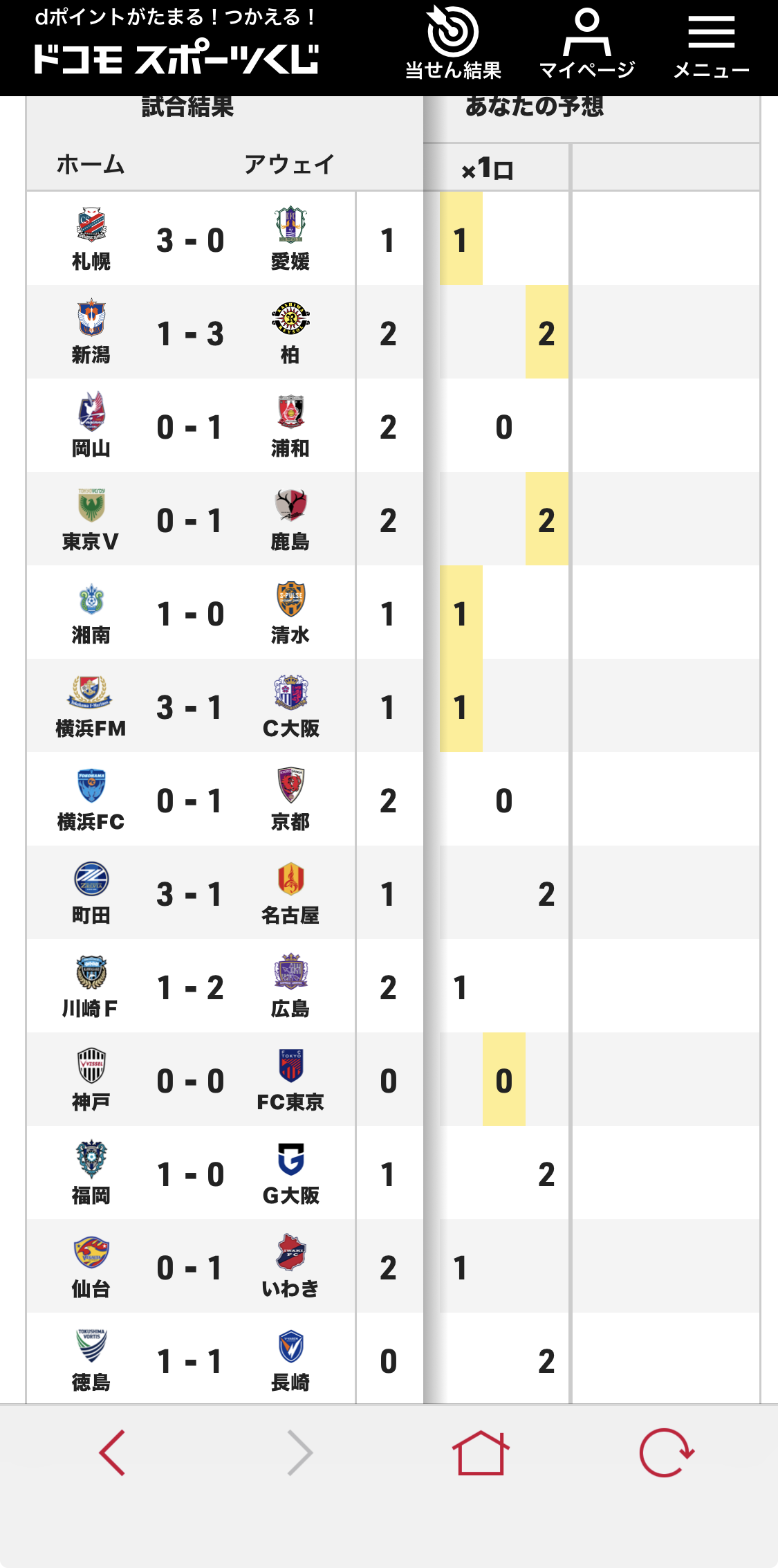
Task: Click the 横浜FM Marinos team emblem
Action: (x=91, y=693)
